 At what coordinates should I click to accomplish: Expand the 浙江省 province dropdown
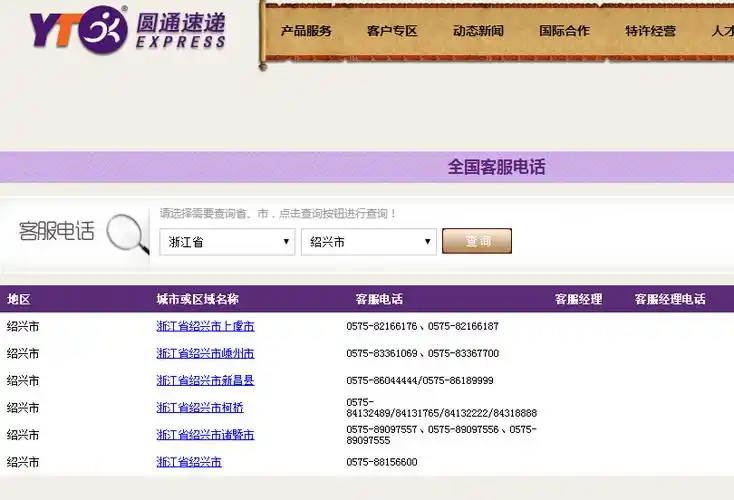[x=228, y=242]
